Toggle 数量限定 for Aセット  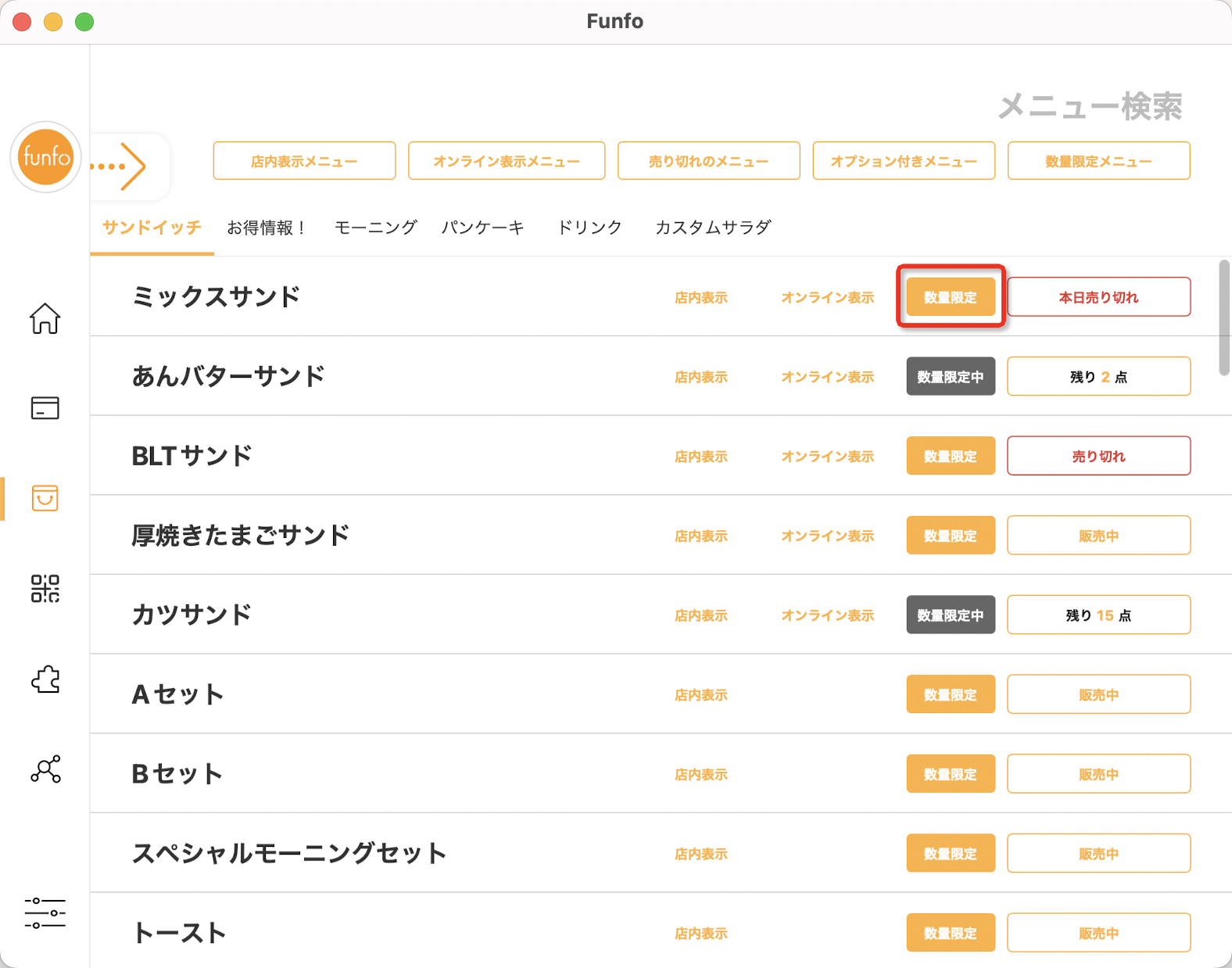[951, 694]
